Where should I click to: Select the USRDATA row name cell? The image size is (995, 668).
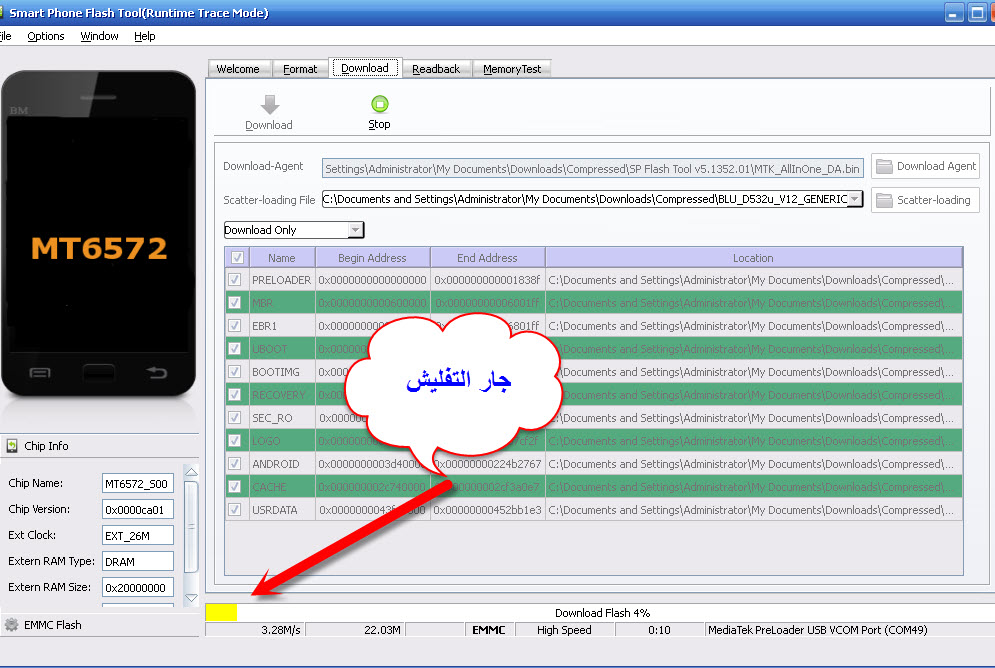click(282, 509)
